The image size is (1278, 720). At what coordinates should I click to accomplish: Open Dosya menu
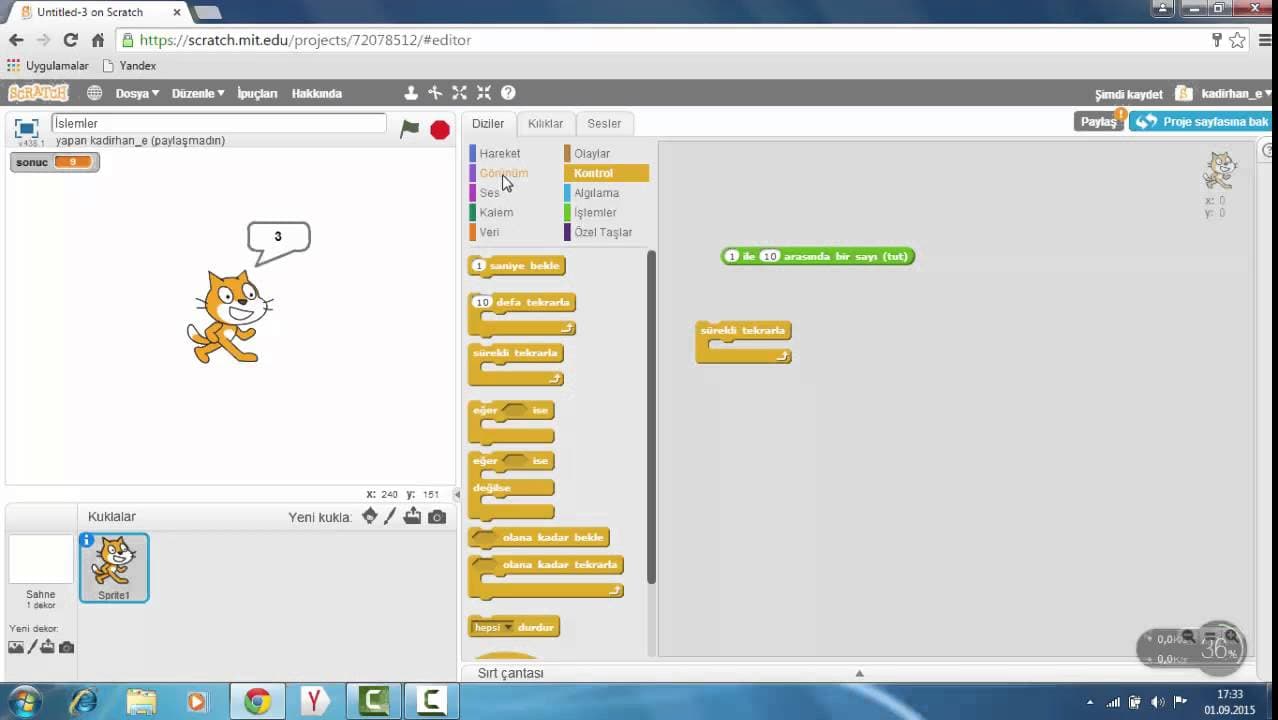point(137,93)
